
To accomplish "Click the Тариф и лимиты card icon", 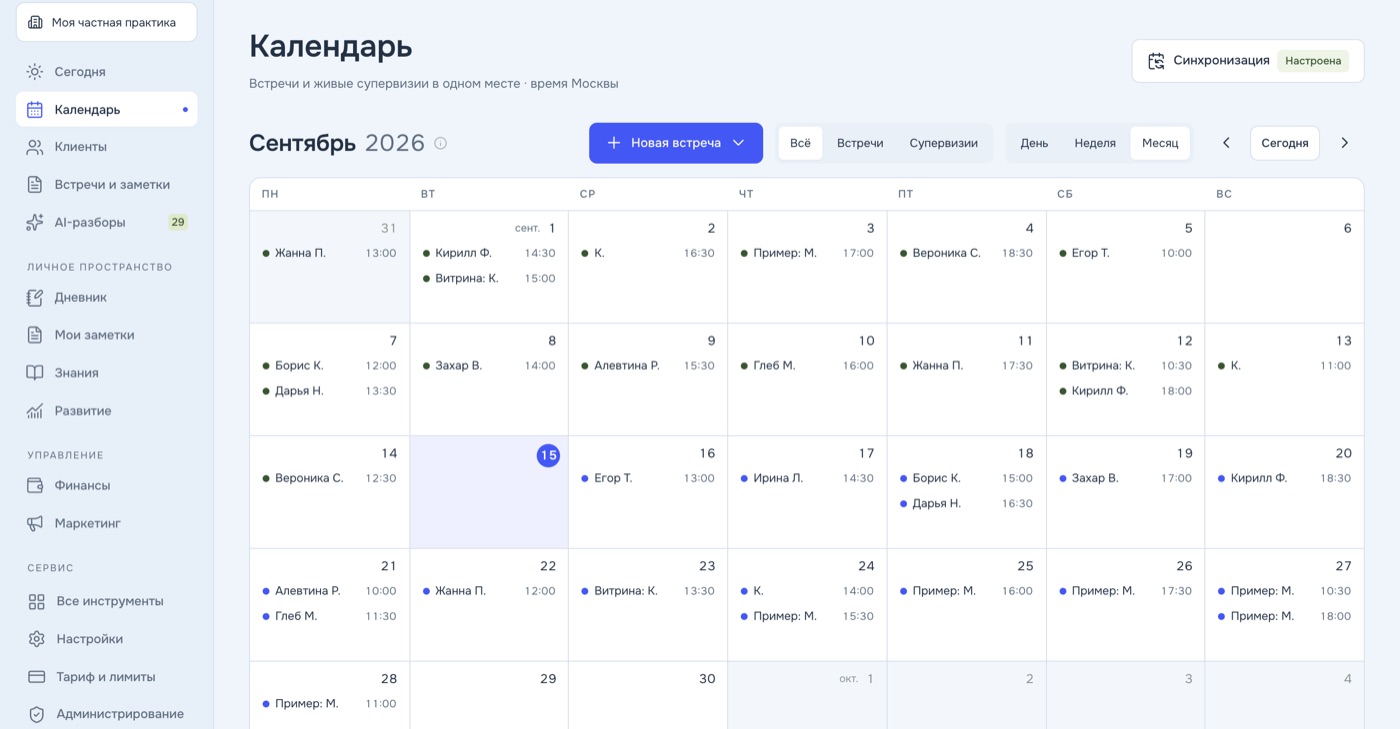I will coord(37,677).
